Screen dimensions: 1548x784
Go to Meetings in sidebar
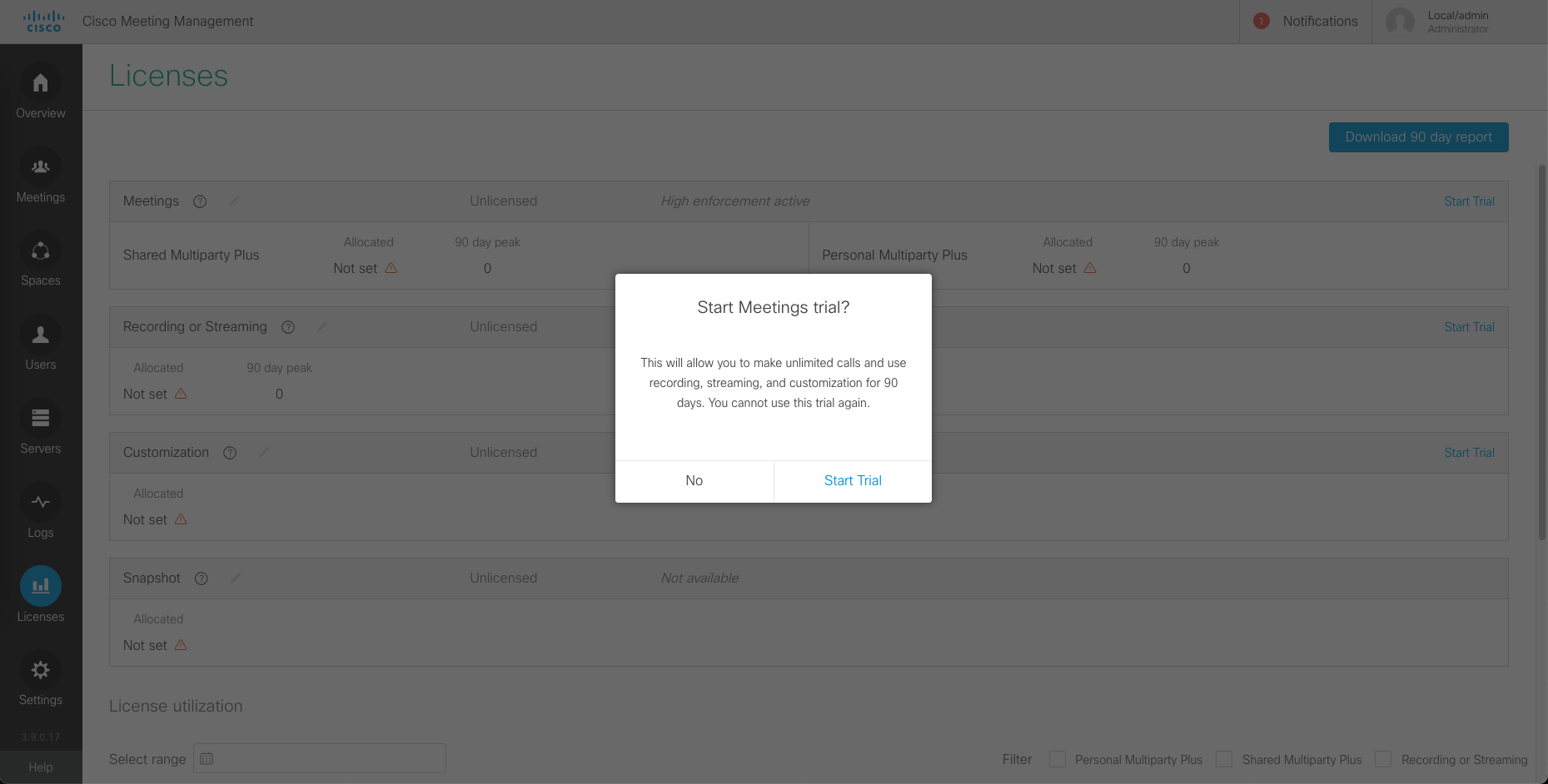coord(40,167)
